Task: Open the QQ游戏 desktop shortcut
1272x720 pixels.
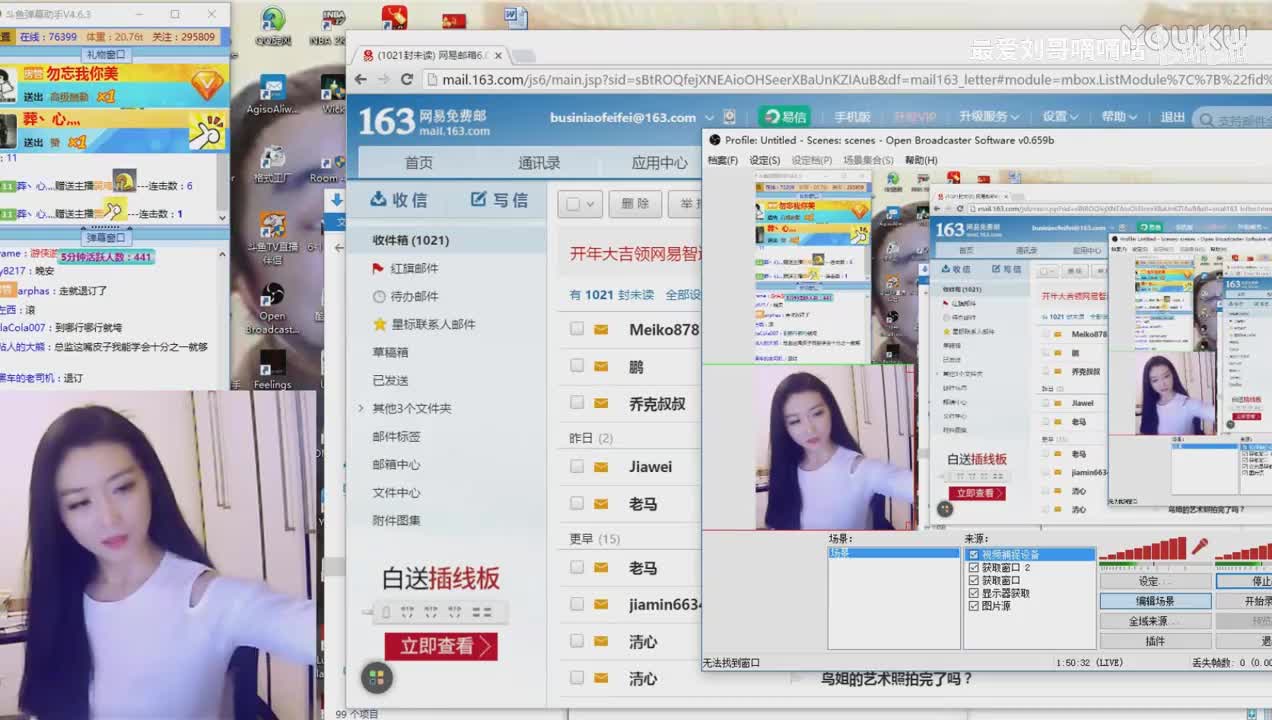Action: coord(272,27)
